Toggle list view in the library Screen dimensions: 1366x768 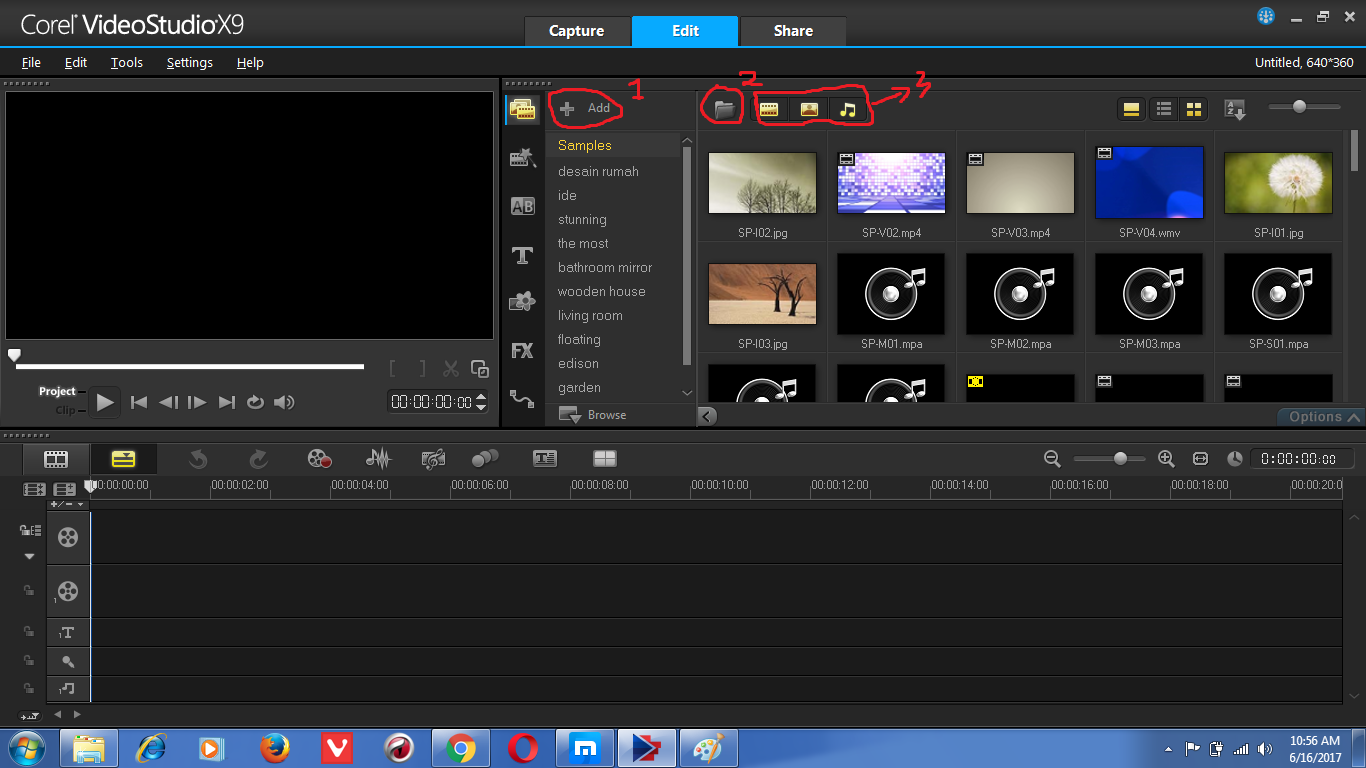point(1163,108)
